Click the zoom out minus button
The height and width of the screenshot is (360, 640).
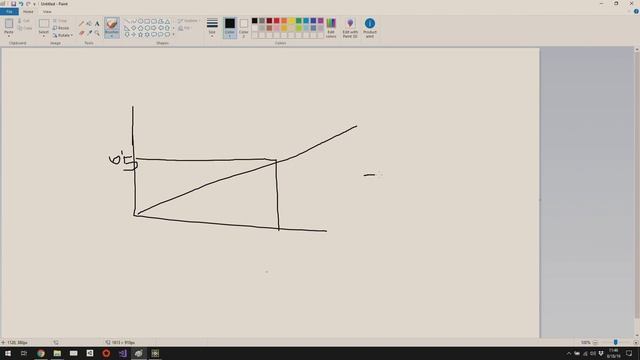click(596, 342)
